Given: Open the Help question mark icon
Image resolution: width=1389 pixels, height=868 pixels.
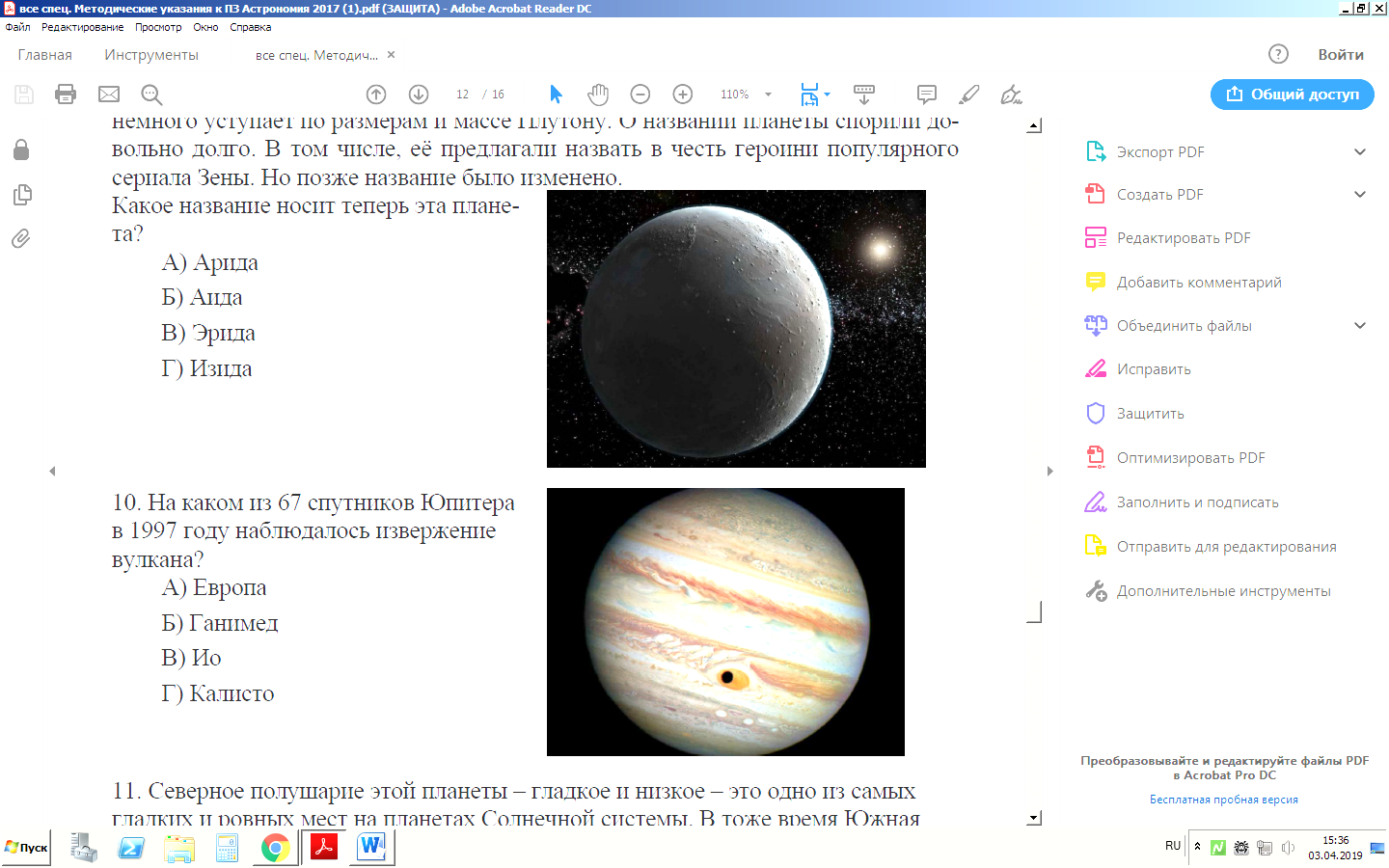Looking at the screenshot, I should pyautogui.click(x=1278, y=54).
